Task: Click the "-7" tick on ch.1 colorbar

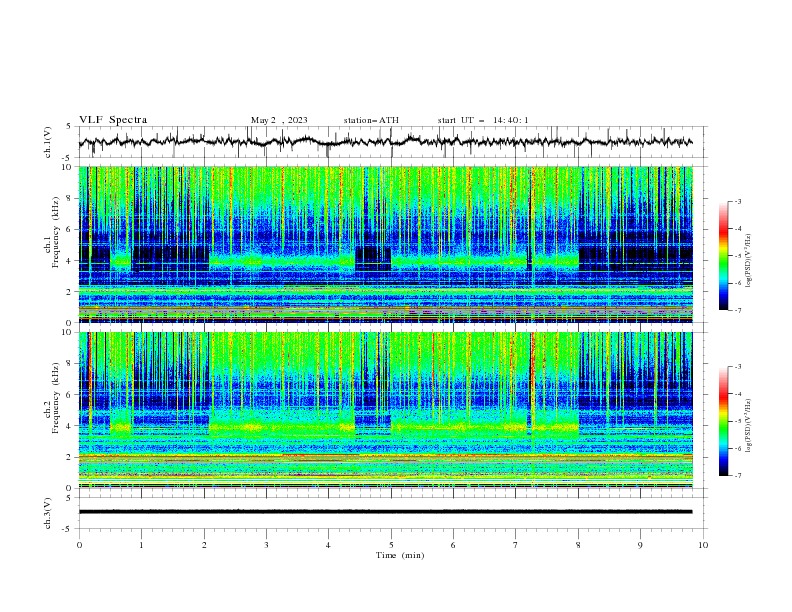Action: coord(737,310)
